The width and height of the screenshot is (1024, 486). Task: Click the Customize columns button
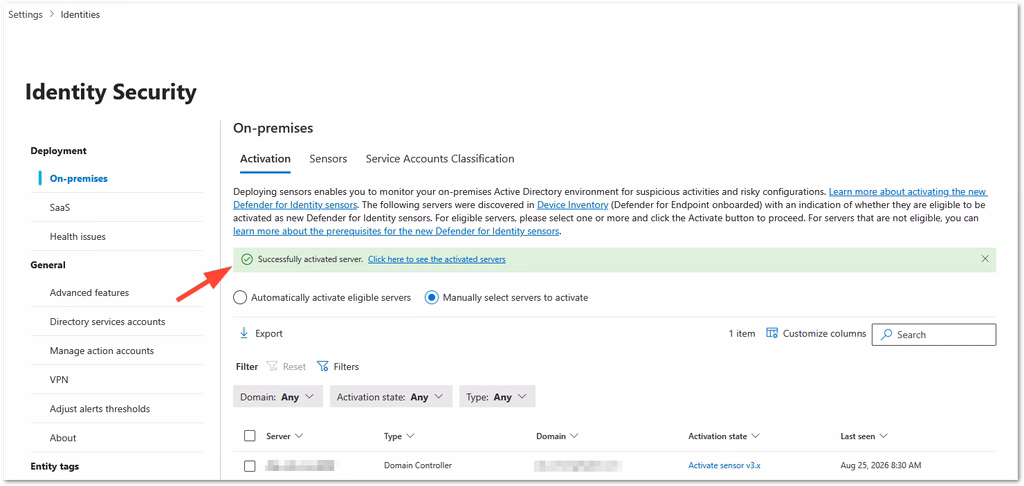(816, 333)
